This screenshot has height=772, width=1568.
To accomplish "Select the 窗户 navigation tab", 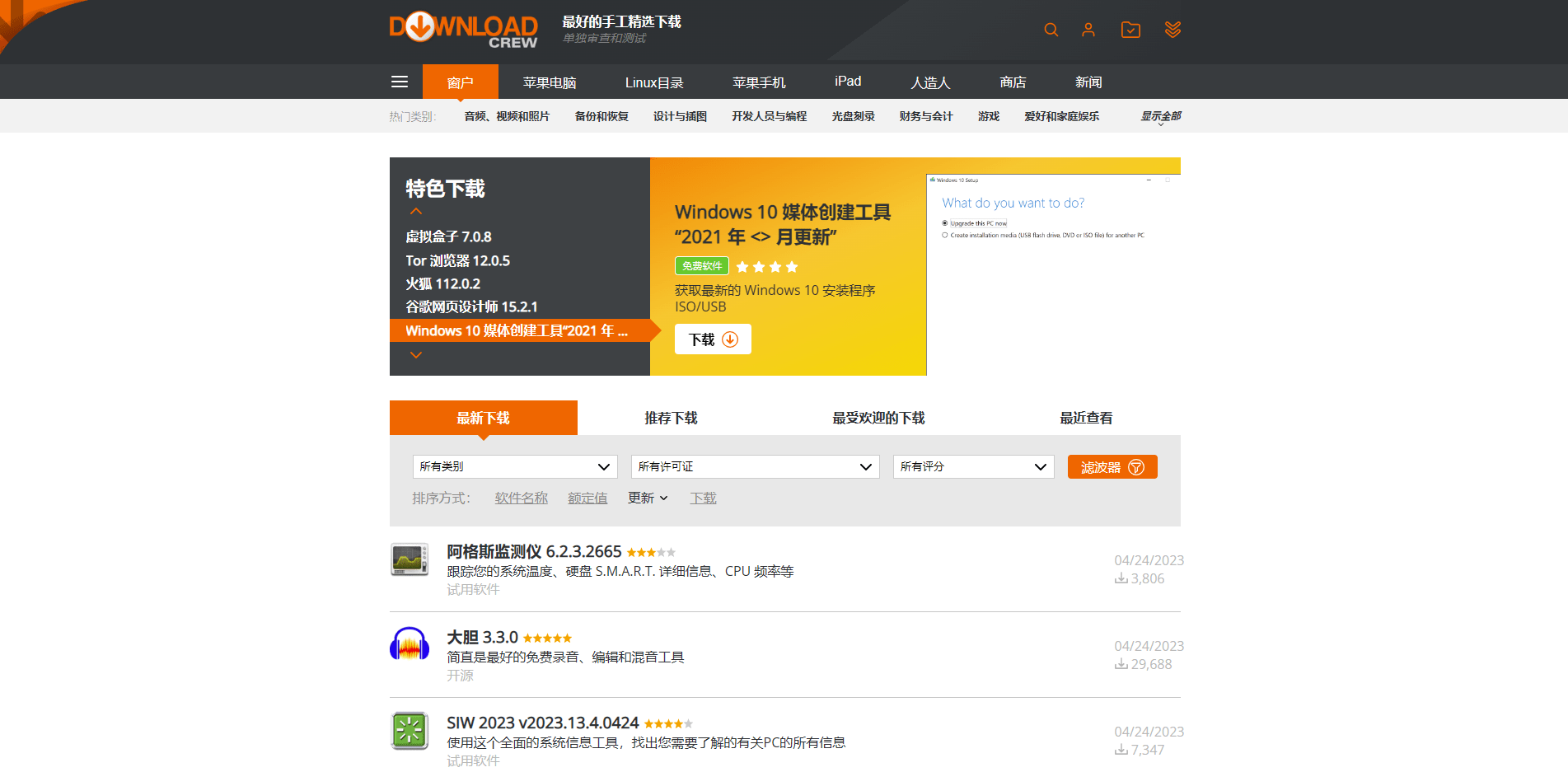I will [461, 82].
